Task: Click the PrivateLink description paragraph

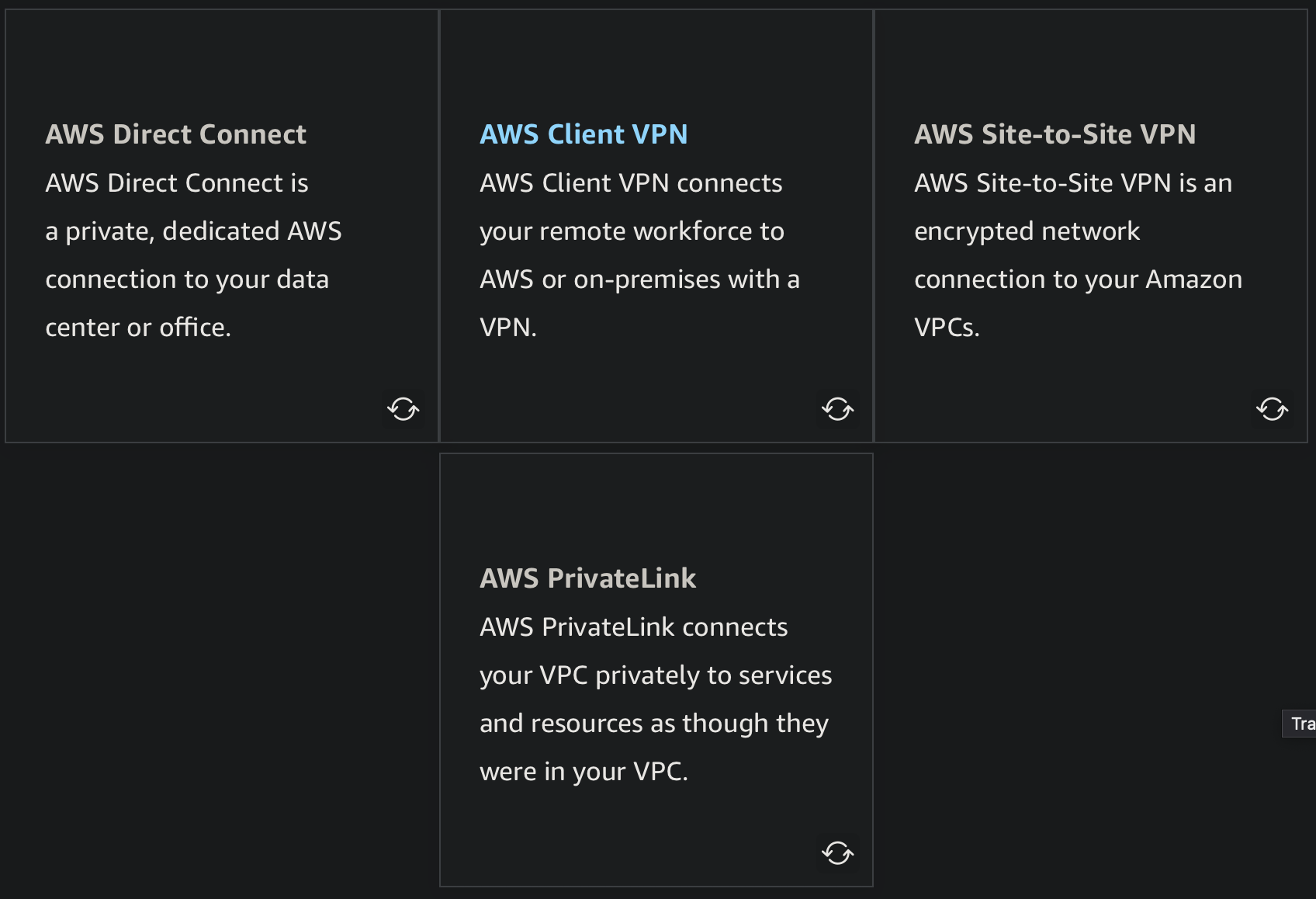Action: 656,699
